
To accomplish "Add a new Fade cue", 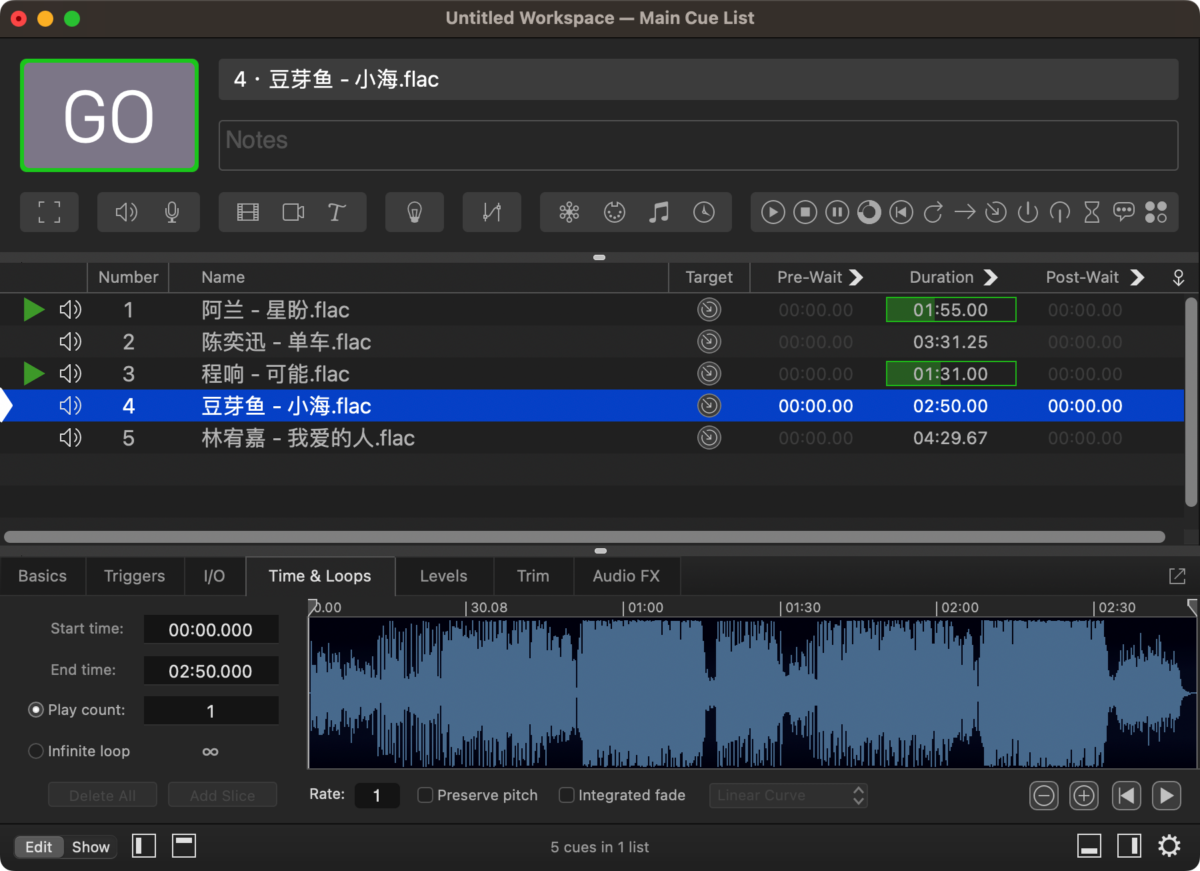I will point(491,212).
